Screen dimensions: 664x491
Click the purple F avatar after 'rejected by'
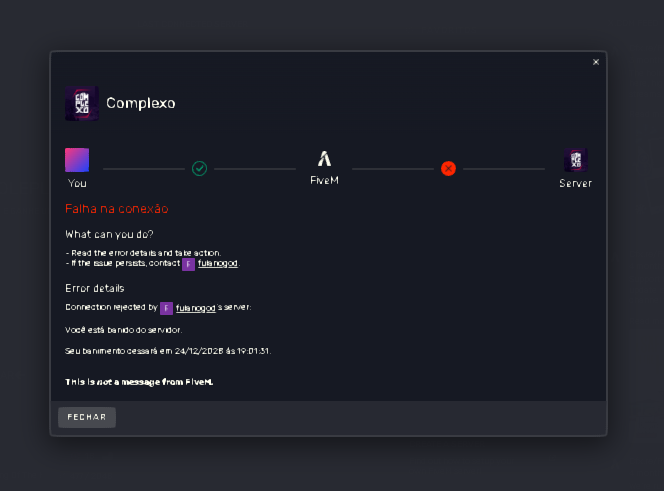click(x=166, y=308)
